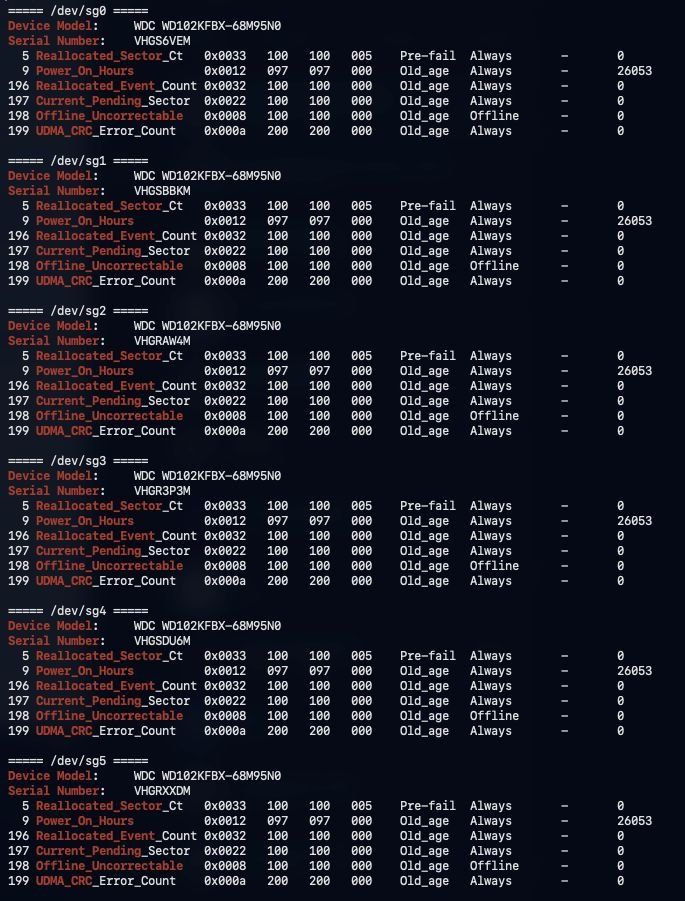The width and height of the screenshot is (685, 901).
Task: Click Current_Pending_Sector in the sg5 block
Action: point(113,850)
